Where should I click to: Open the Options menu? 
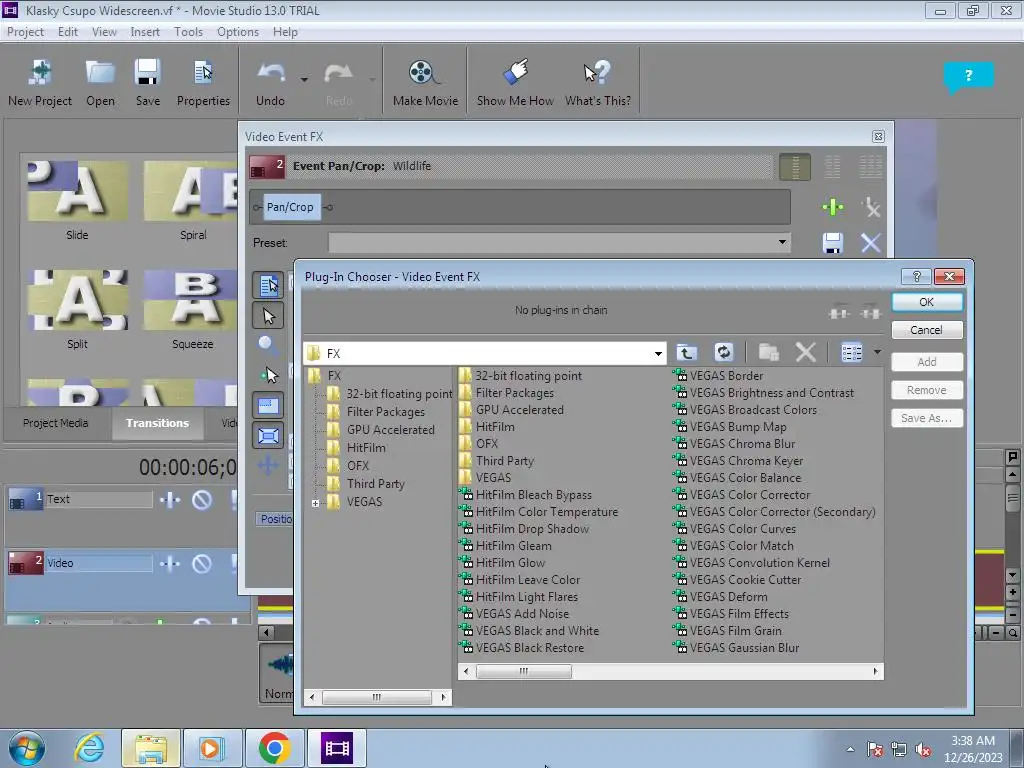coord(238,32)
